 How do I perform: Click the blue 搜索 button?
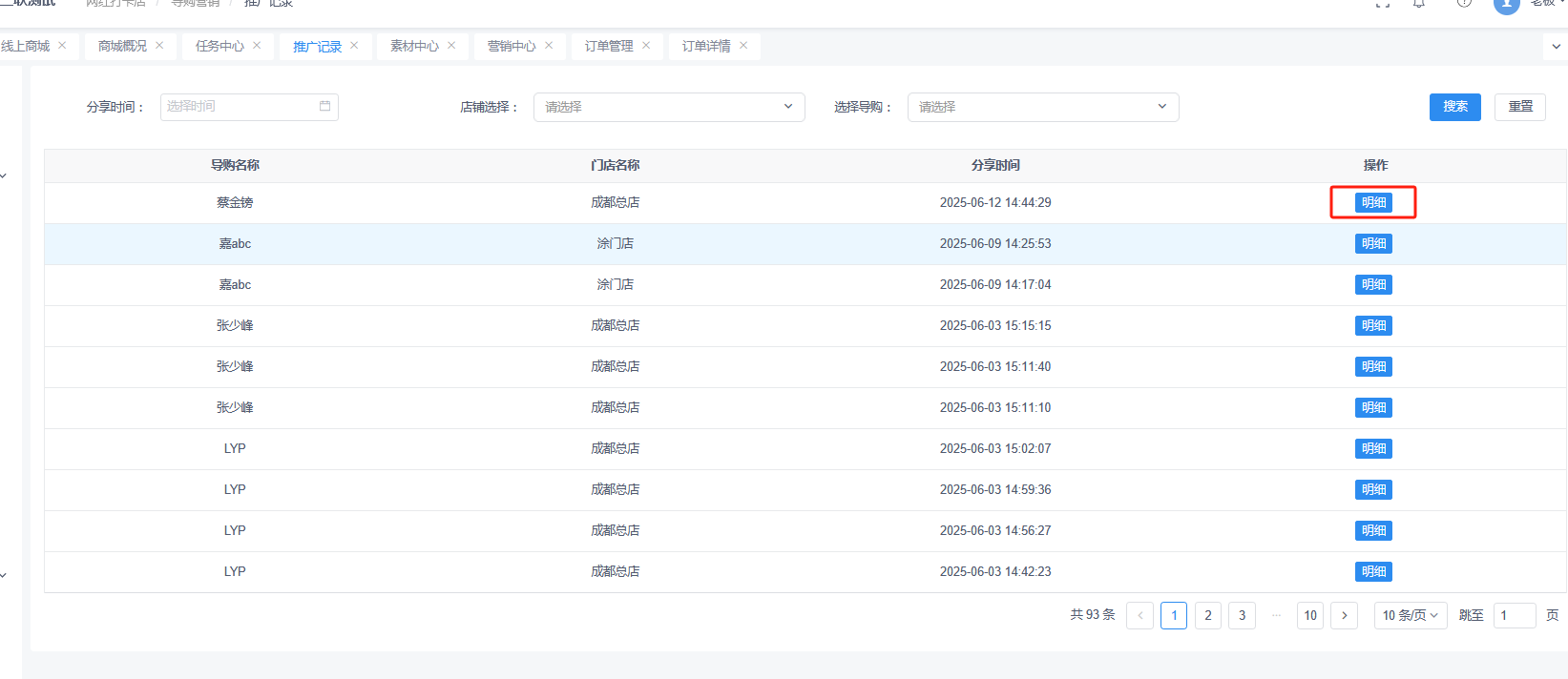pyautogui.click(x=1454, y=107)
